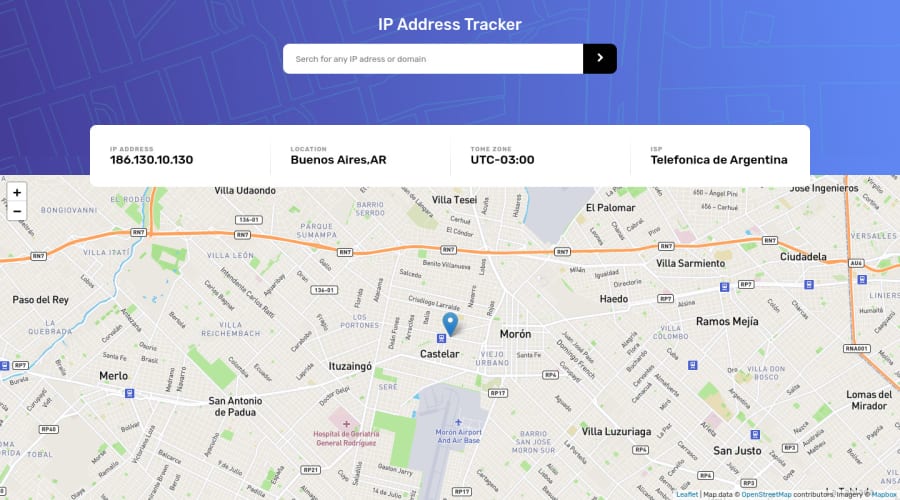Click the hospital cross icon on map
The width and height of the screenshot is (900, 500).
pos(346,424)
